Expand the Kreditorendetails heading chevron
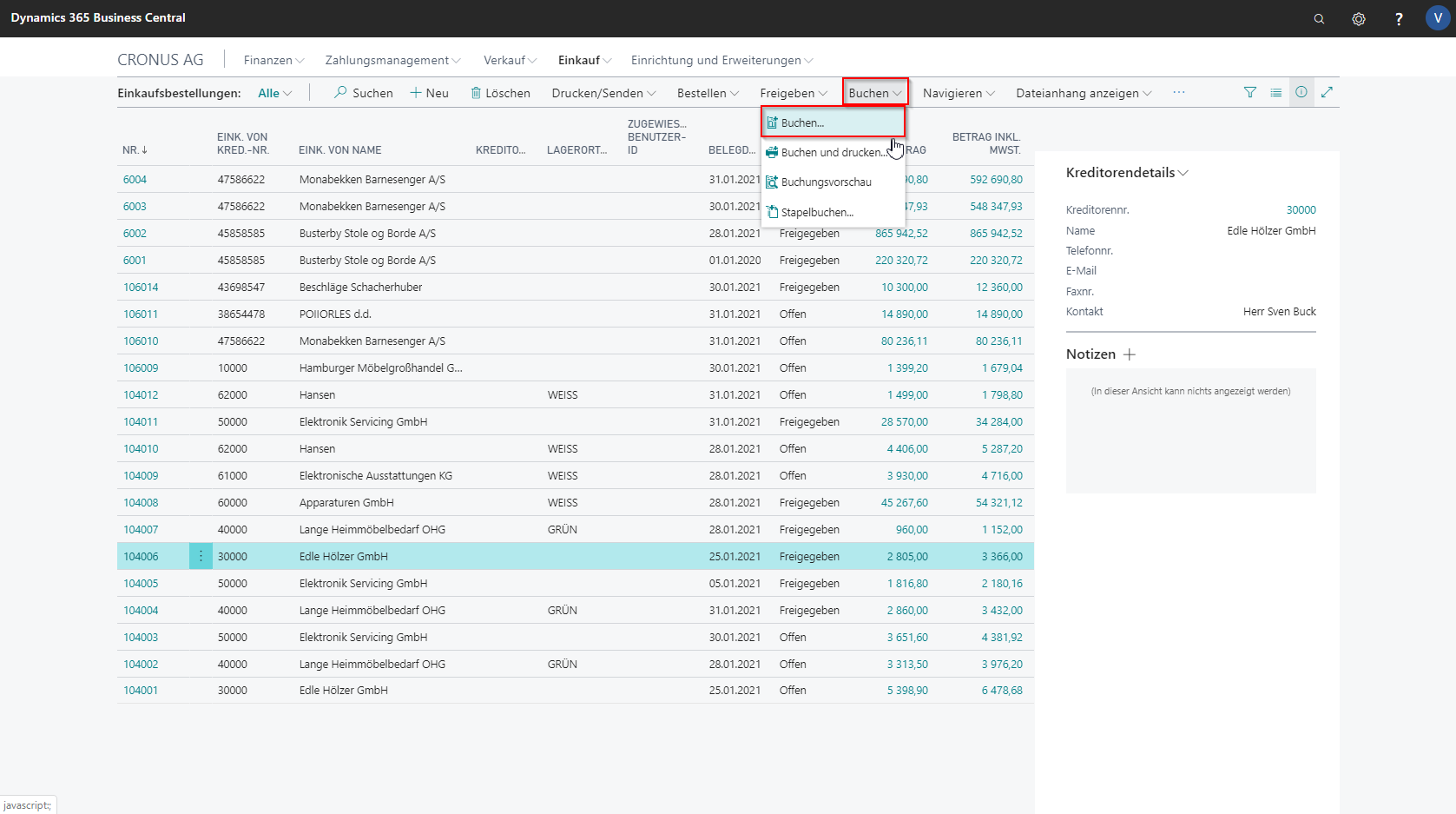This screenshot has width=1456, height=814. tap(1183, 173)
